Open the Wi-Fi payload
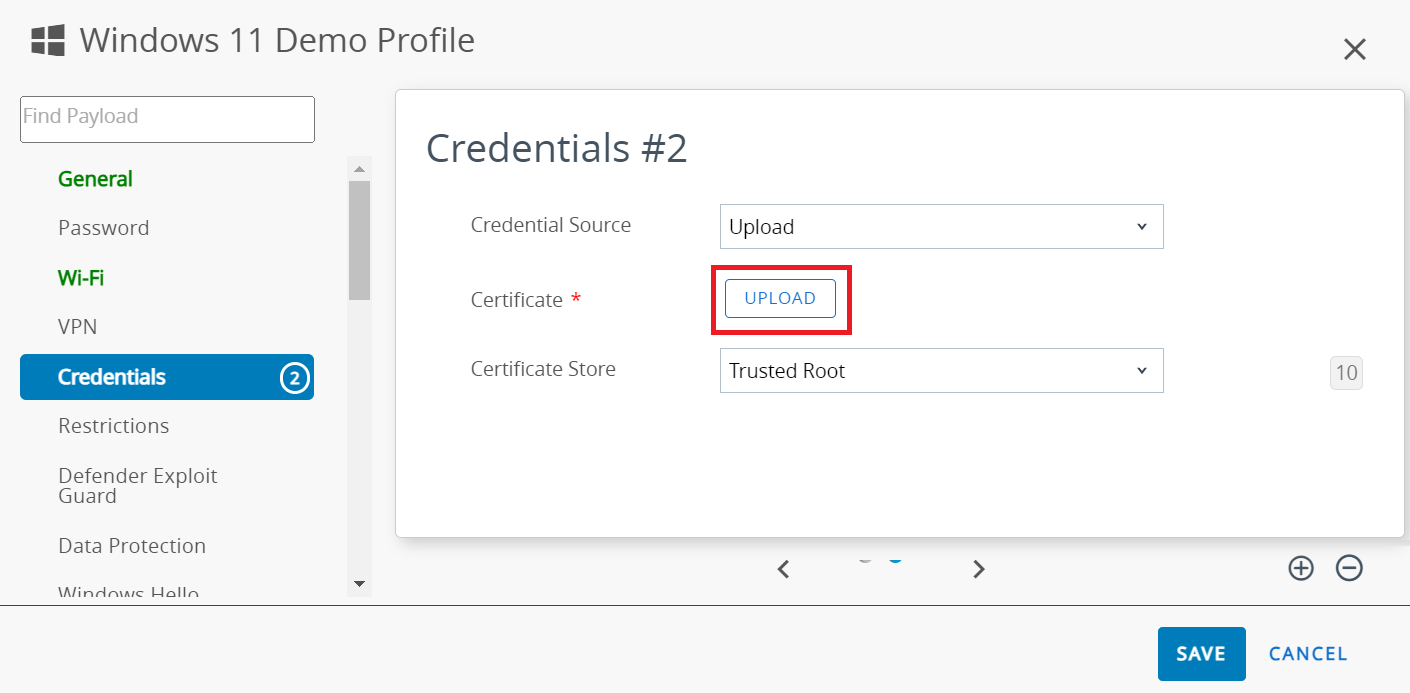Image resolution: width=1410 pixels, height=693 pixels. click(81, 278)
